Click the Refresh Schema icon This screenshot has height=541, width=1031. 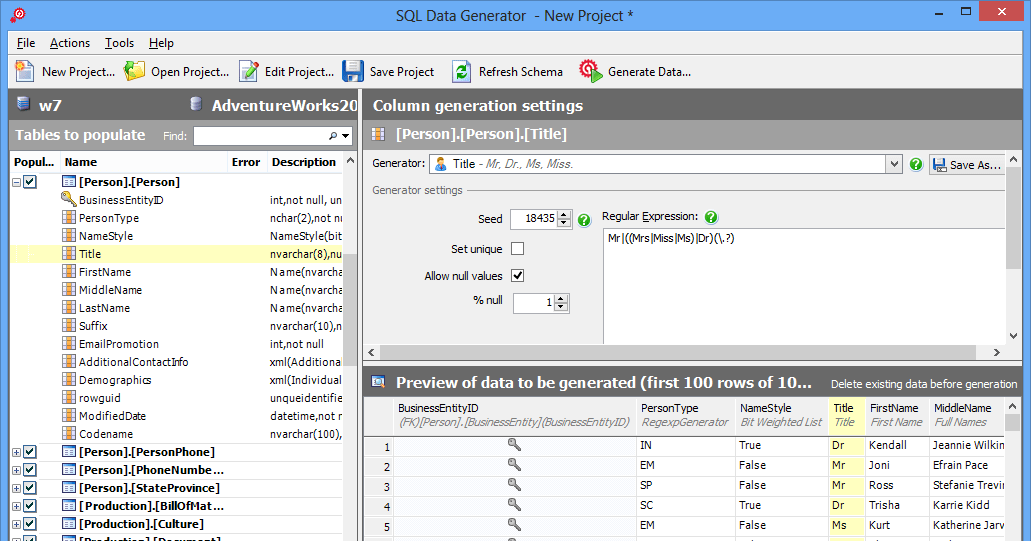pyautogui.click(x=461, y=71)
